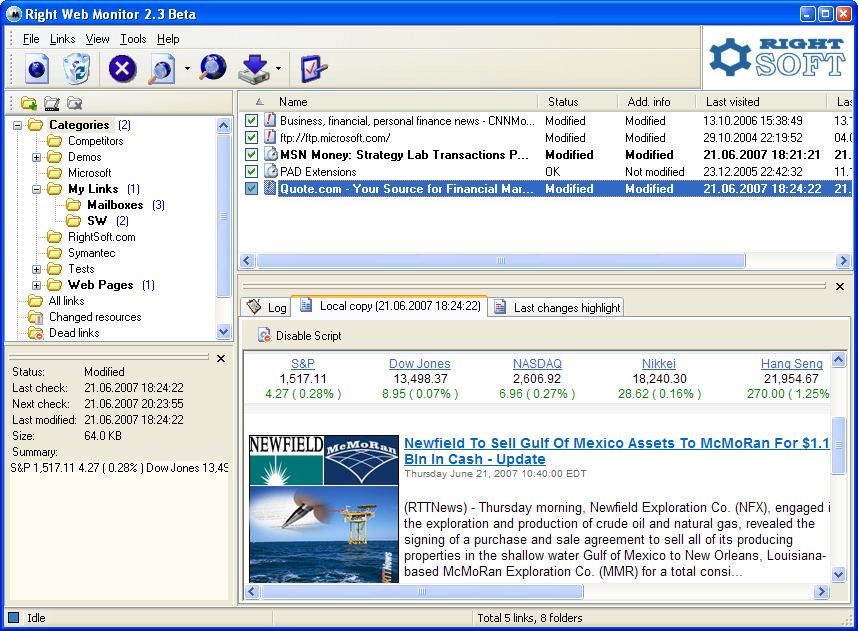Expand the Tests folder
This screenshot has height=631, width=858.
point(36,269)
